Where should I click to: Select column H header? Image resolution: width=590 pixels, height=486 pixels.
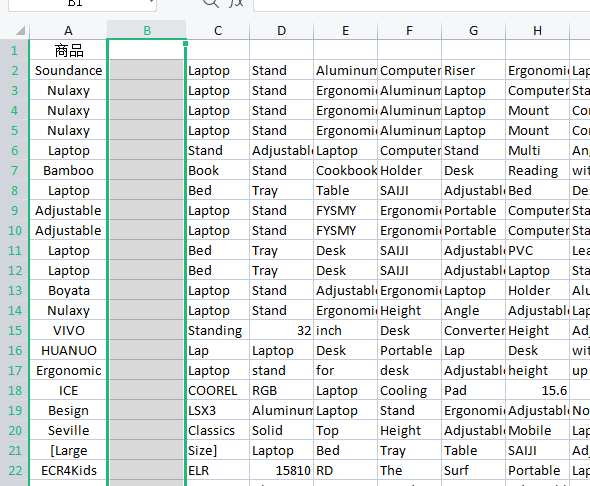point(537,30)
